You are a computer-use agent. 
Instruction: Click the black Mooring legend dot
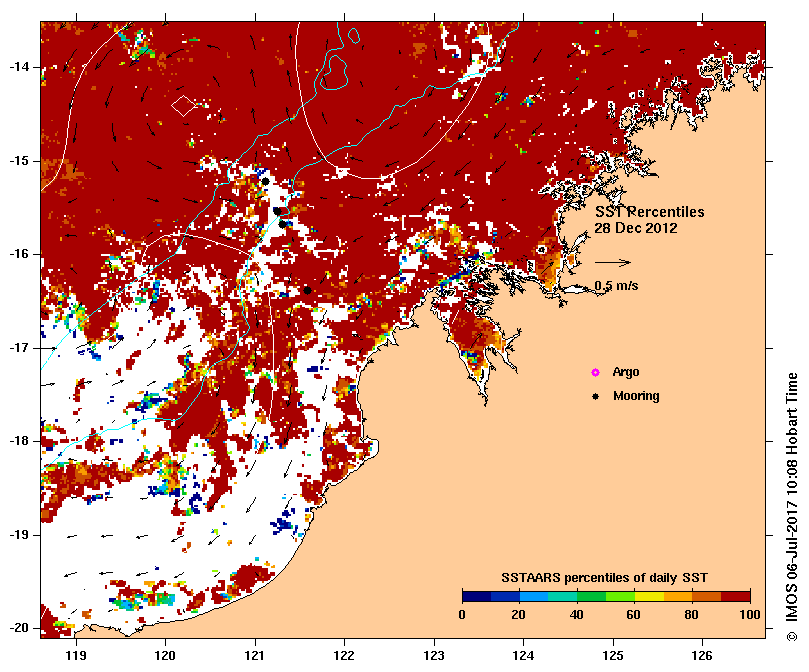[595, 396]
